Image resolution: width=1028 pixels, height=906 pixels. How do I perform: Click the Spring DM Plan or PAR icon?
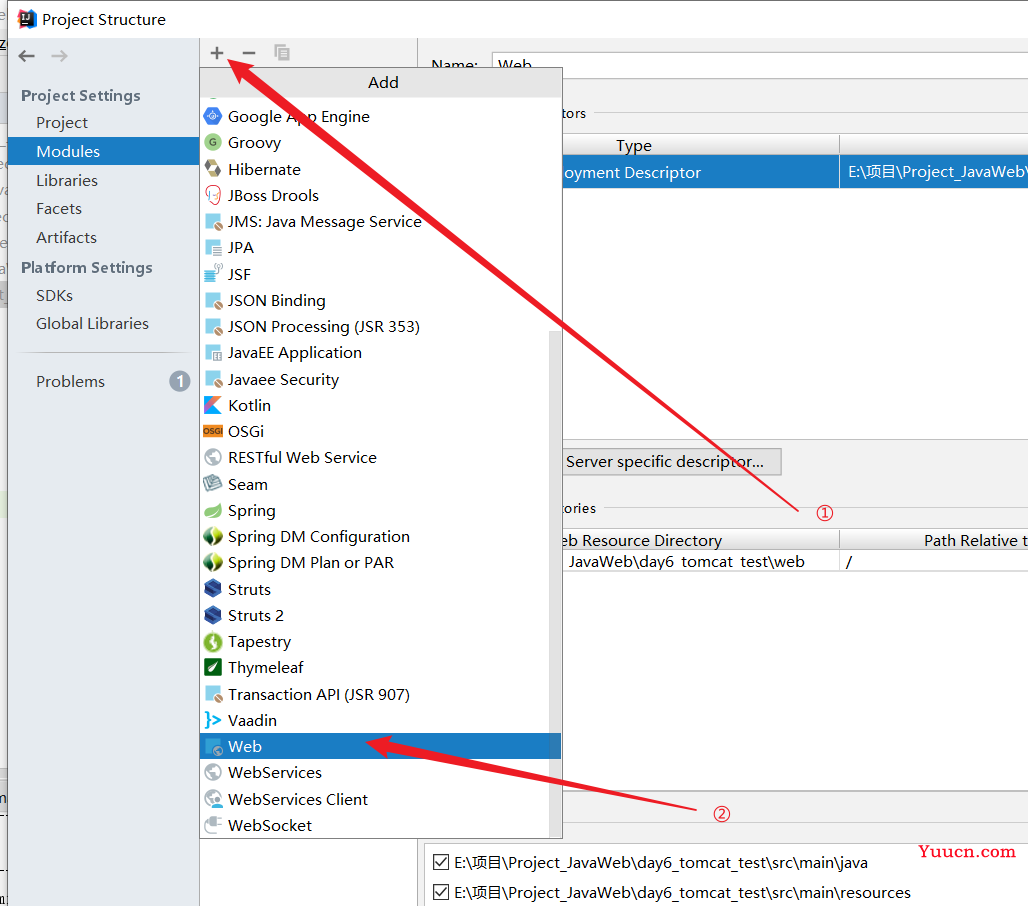pyautogui.click(x=213, y=562)
